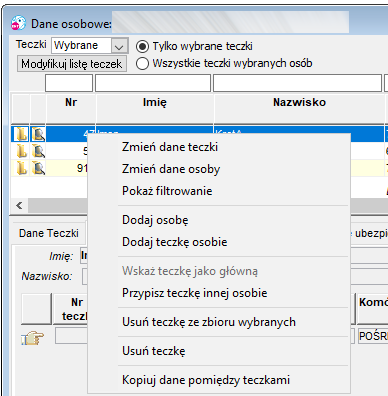Click the person document icon in the middle row
Screen dimensions: 388x396
point(38,151)
